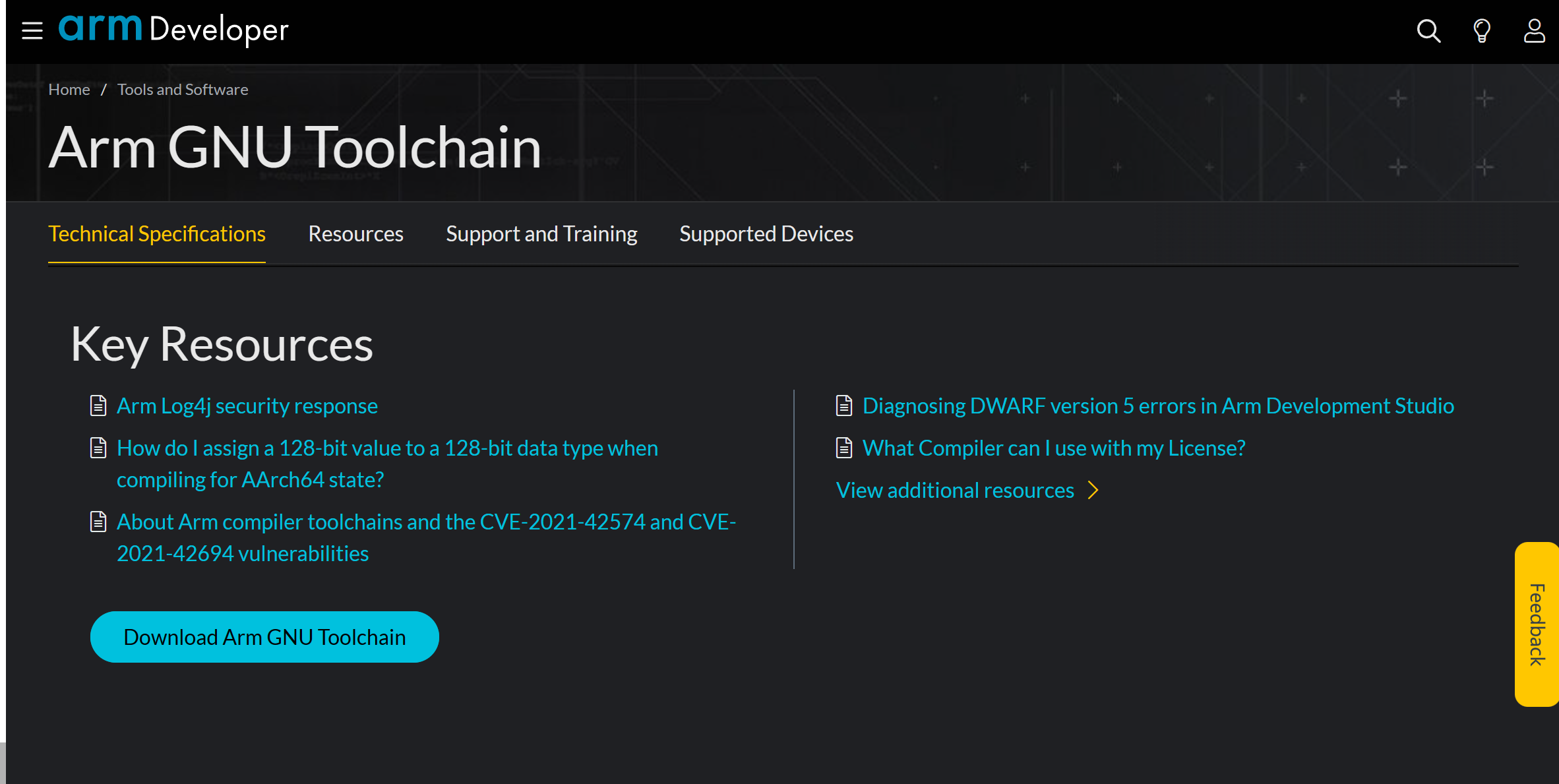Navigate to Tools and Software breadcrumb

[183, 90]
